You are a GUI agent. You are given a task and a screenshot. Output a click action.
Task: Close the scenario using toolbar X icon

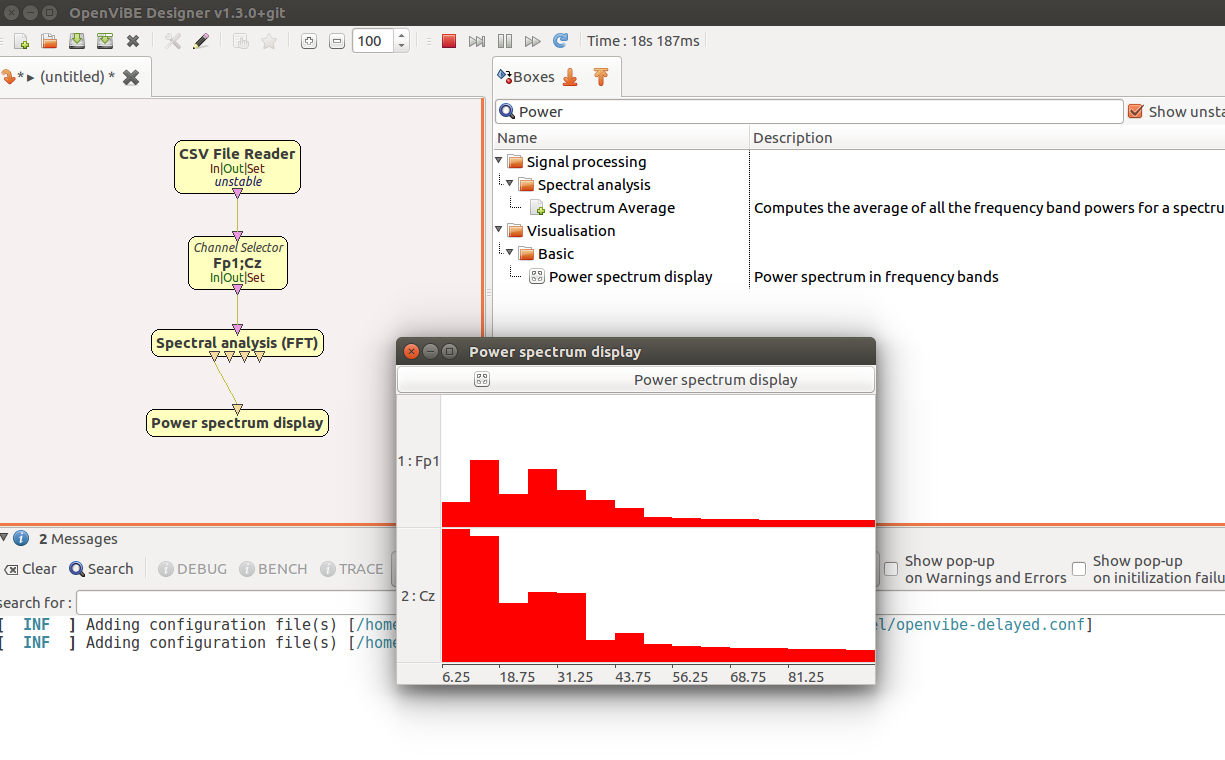[x=133, y=41]
